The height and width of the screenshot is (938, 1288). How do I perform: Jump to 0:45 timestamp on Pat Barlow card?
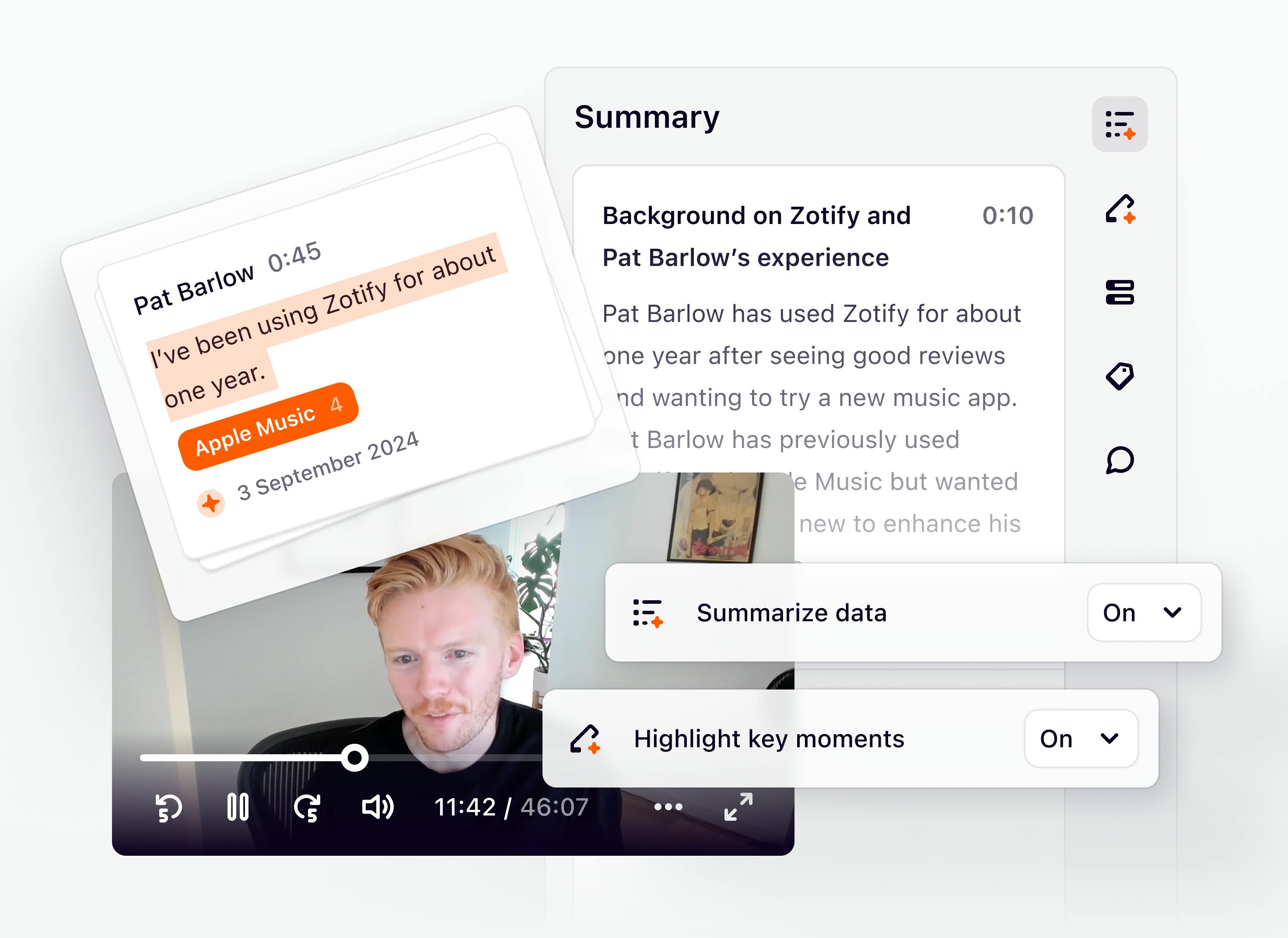click(x=294, y=257)
